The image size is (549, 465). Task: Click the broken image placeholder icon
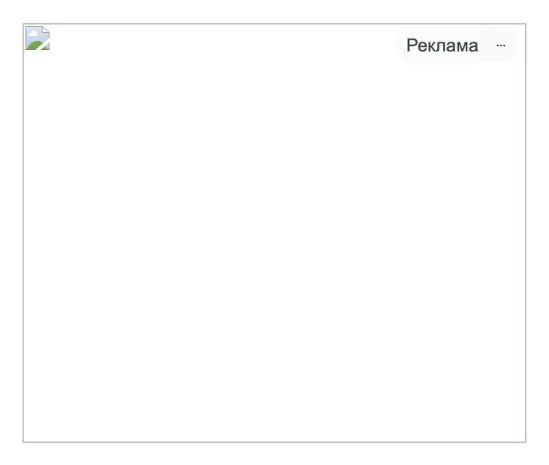pos(37,38)
